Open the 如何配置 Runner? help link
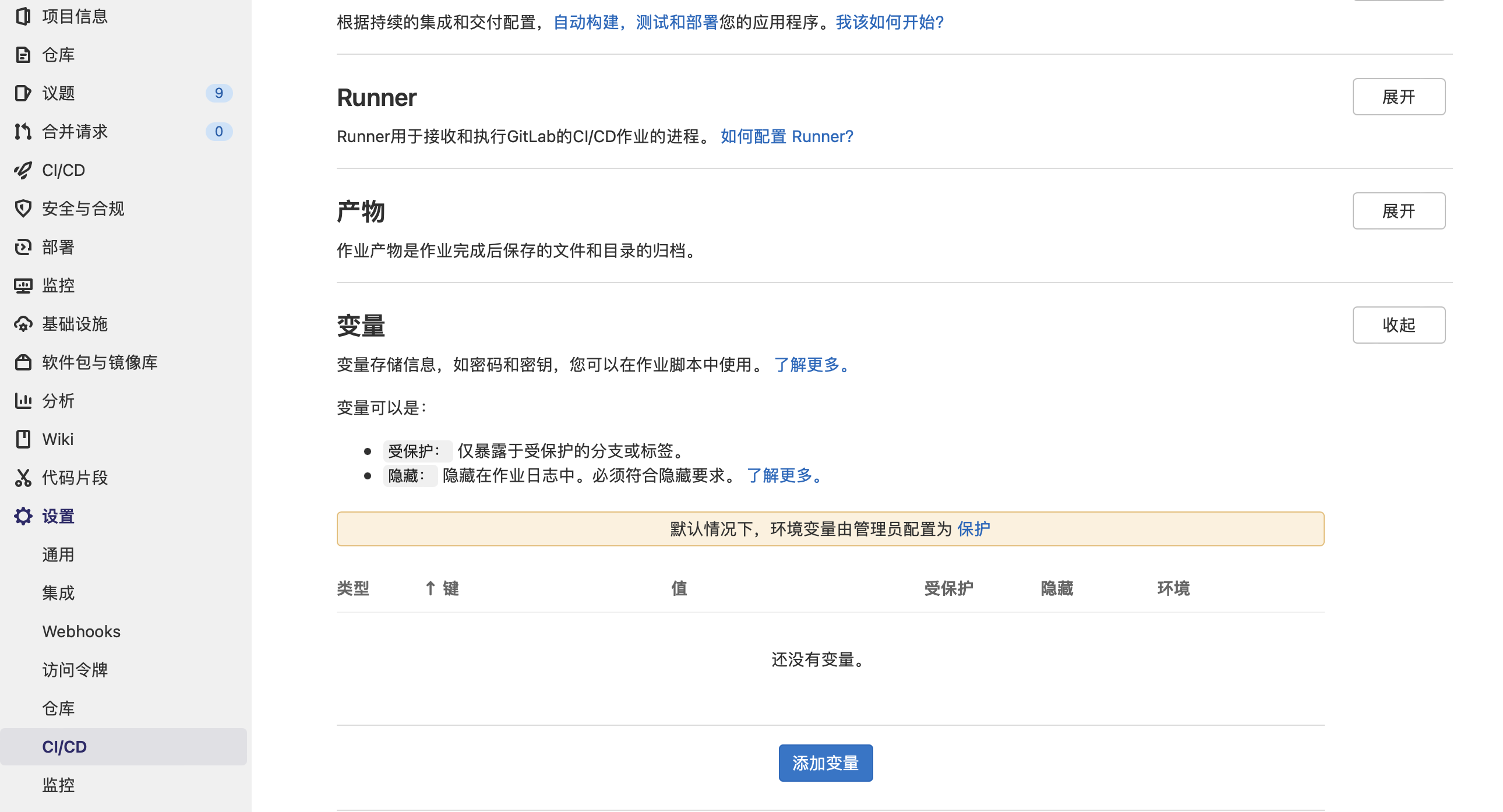This screenshot has height=812, width=1503. [786, 136]
